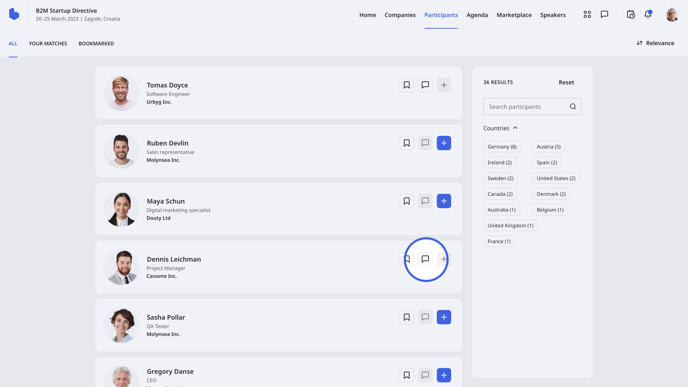
Task: Add Maya Schun with blue plus button
Action: tap(444, 201)
